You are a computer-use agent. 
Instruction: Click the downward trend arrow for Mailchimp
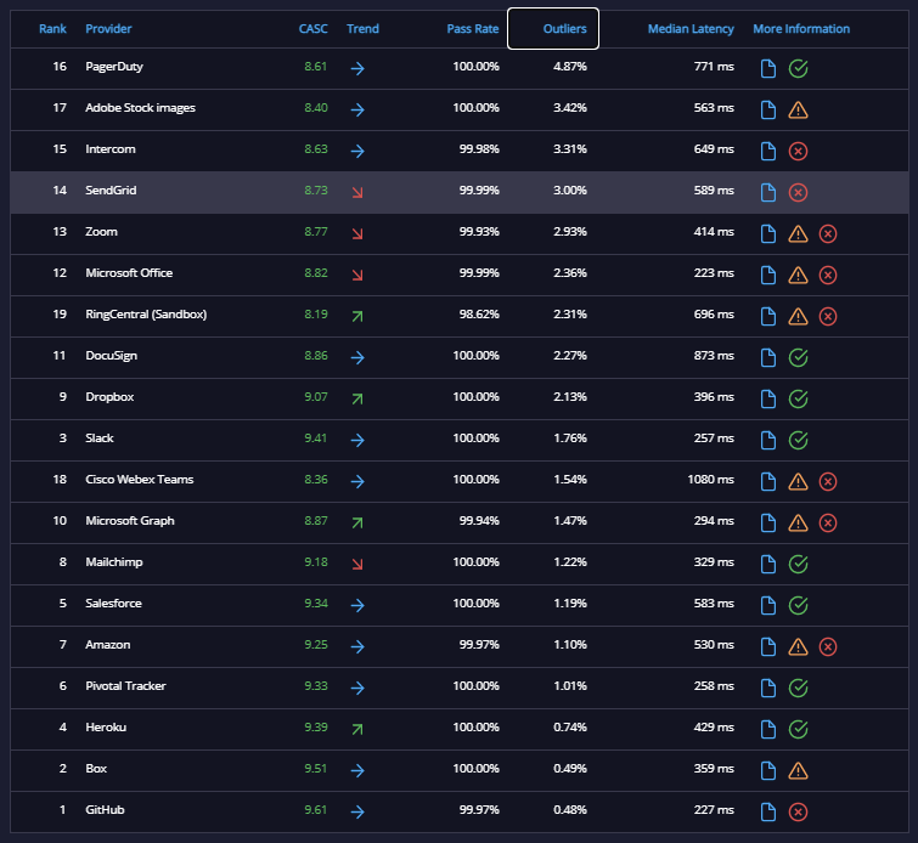[357, 564]
